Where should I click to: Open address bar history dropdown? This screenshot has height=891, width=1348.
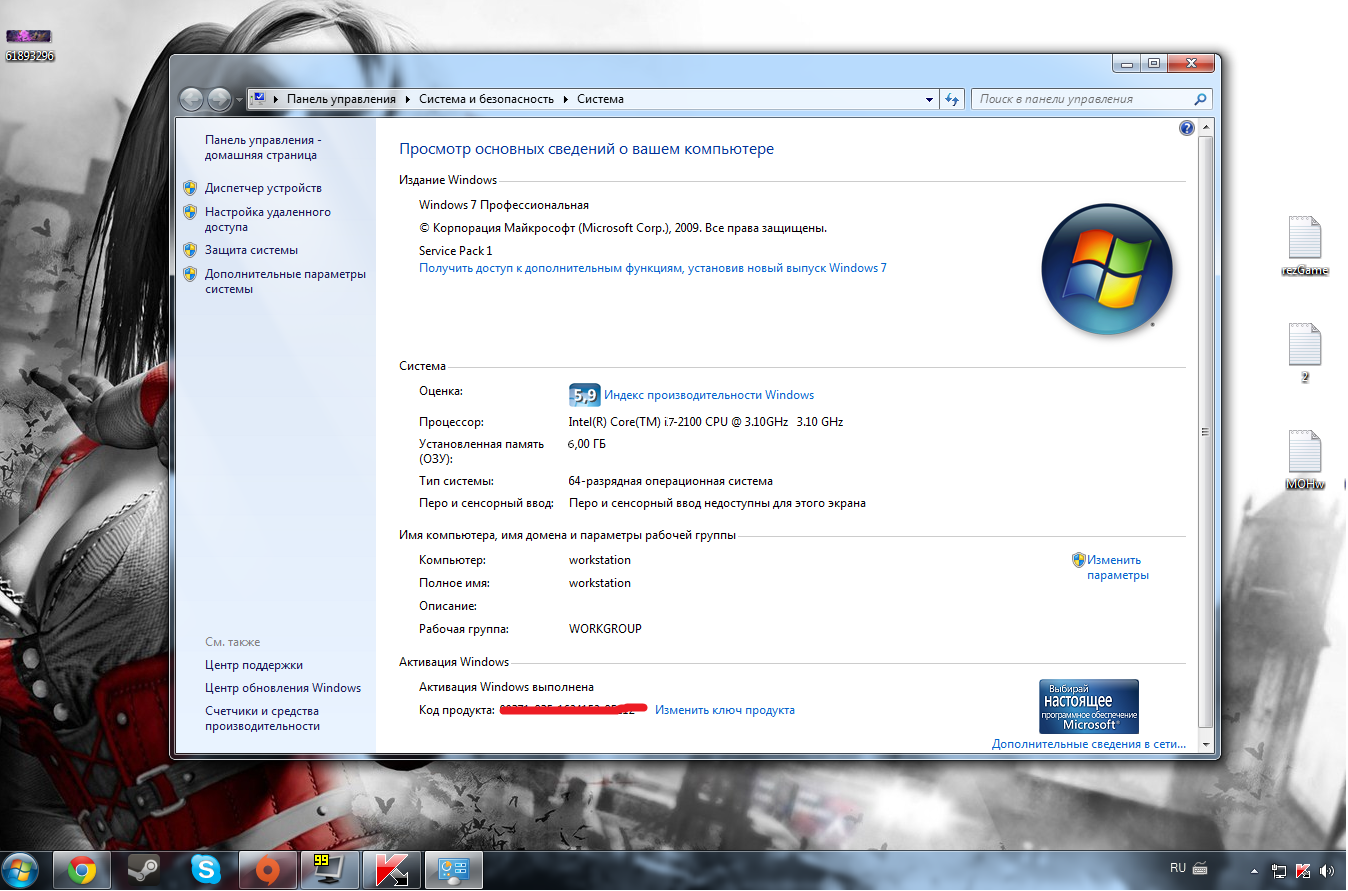click(x=929, y=99)
